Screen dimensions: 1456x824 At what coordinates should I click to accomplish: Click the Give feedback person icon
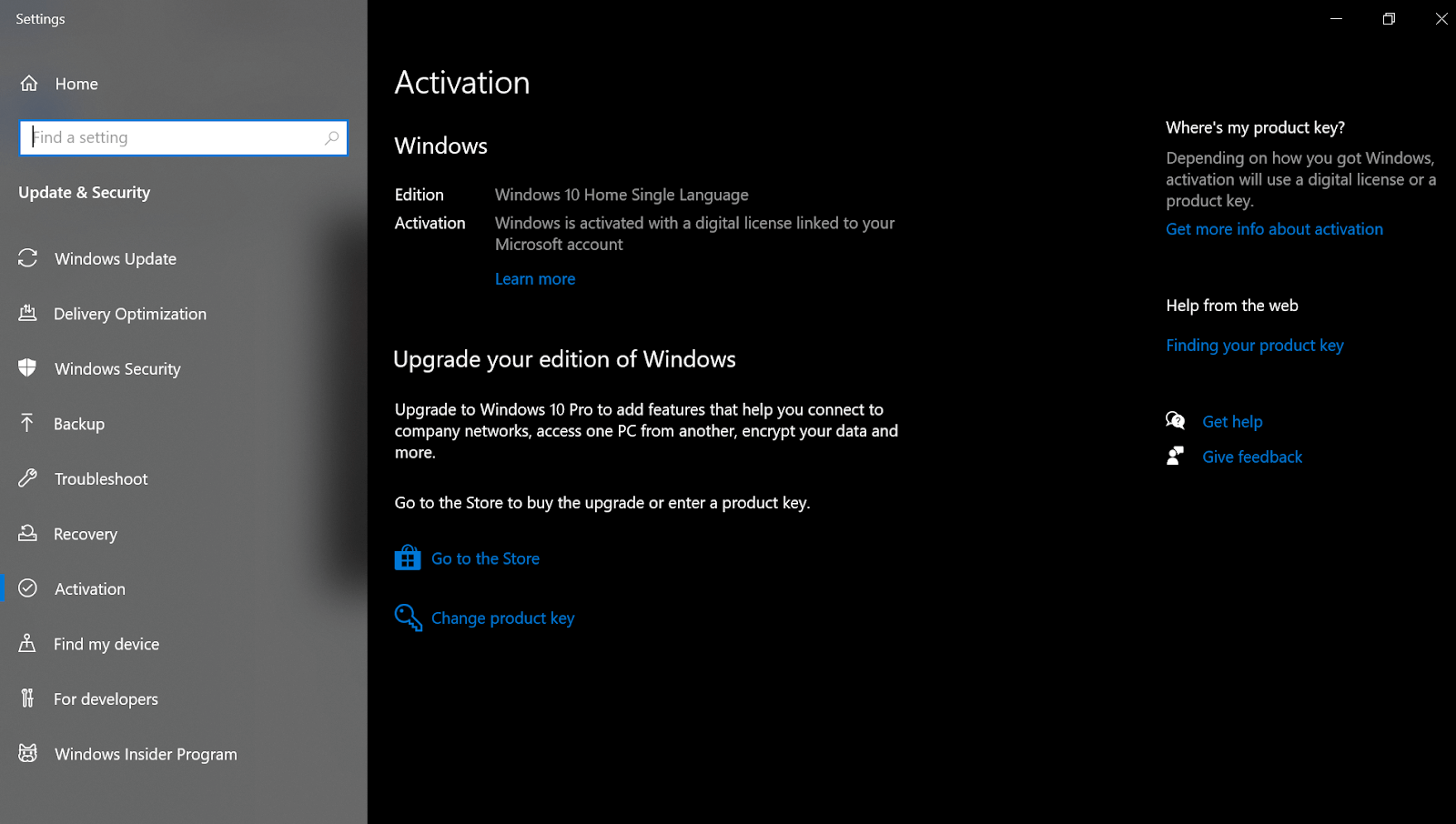click(1176, 456)
